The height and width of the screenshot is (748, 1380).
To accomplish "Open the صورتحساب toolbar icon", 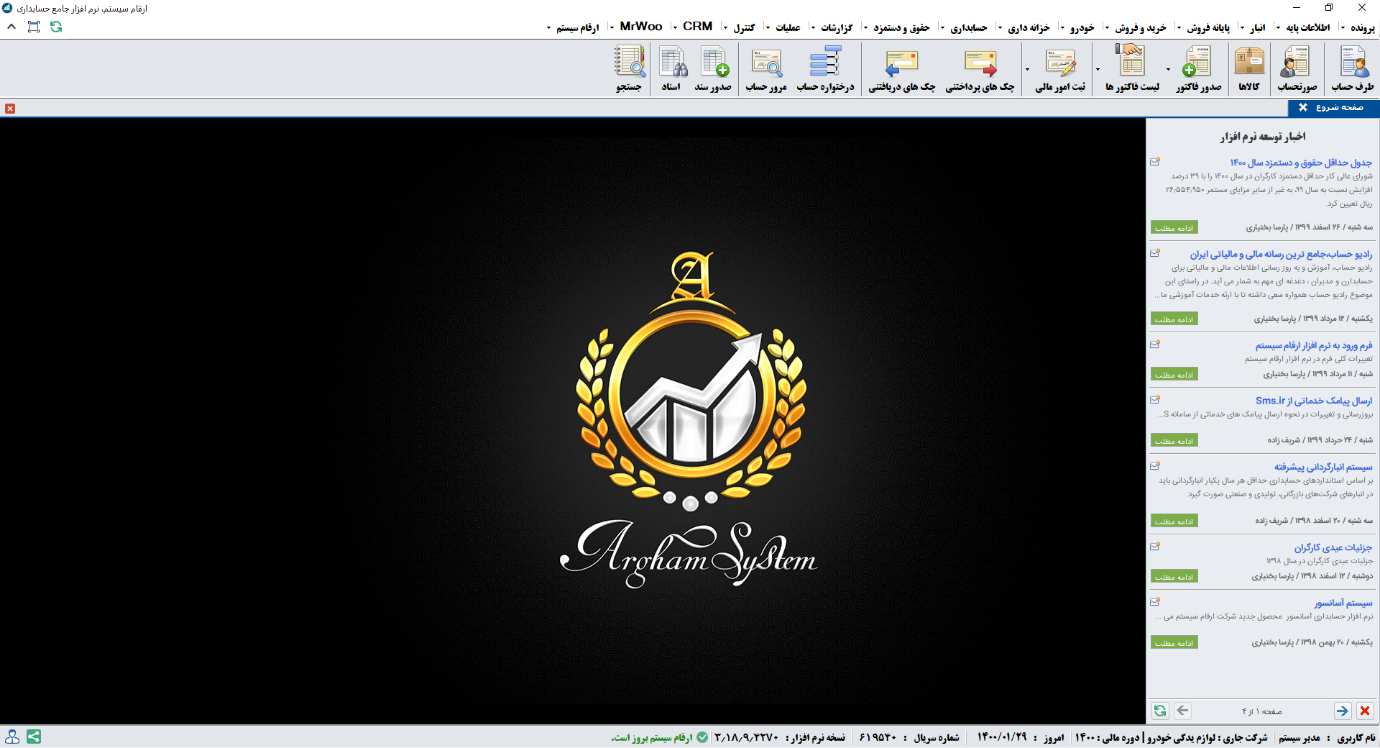I will click(1297, 70).
